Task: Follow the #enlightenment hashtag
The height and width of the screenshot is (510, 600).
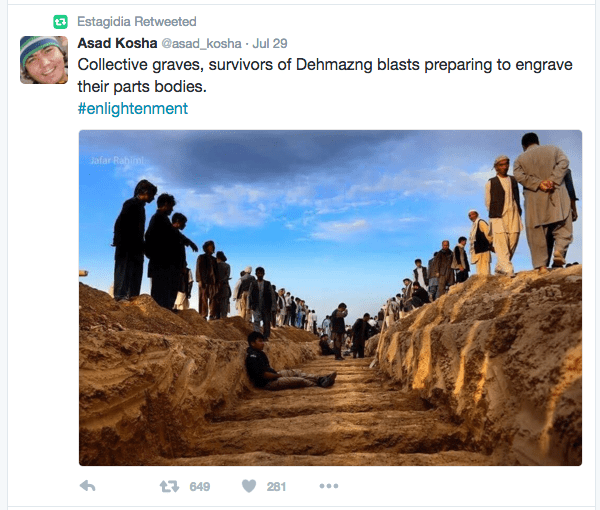Action: (133, 108)
